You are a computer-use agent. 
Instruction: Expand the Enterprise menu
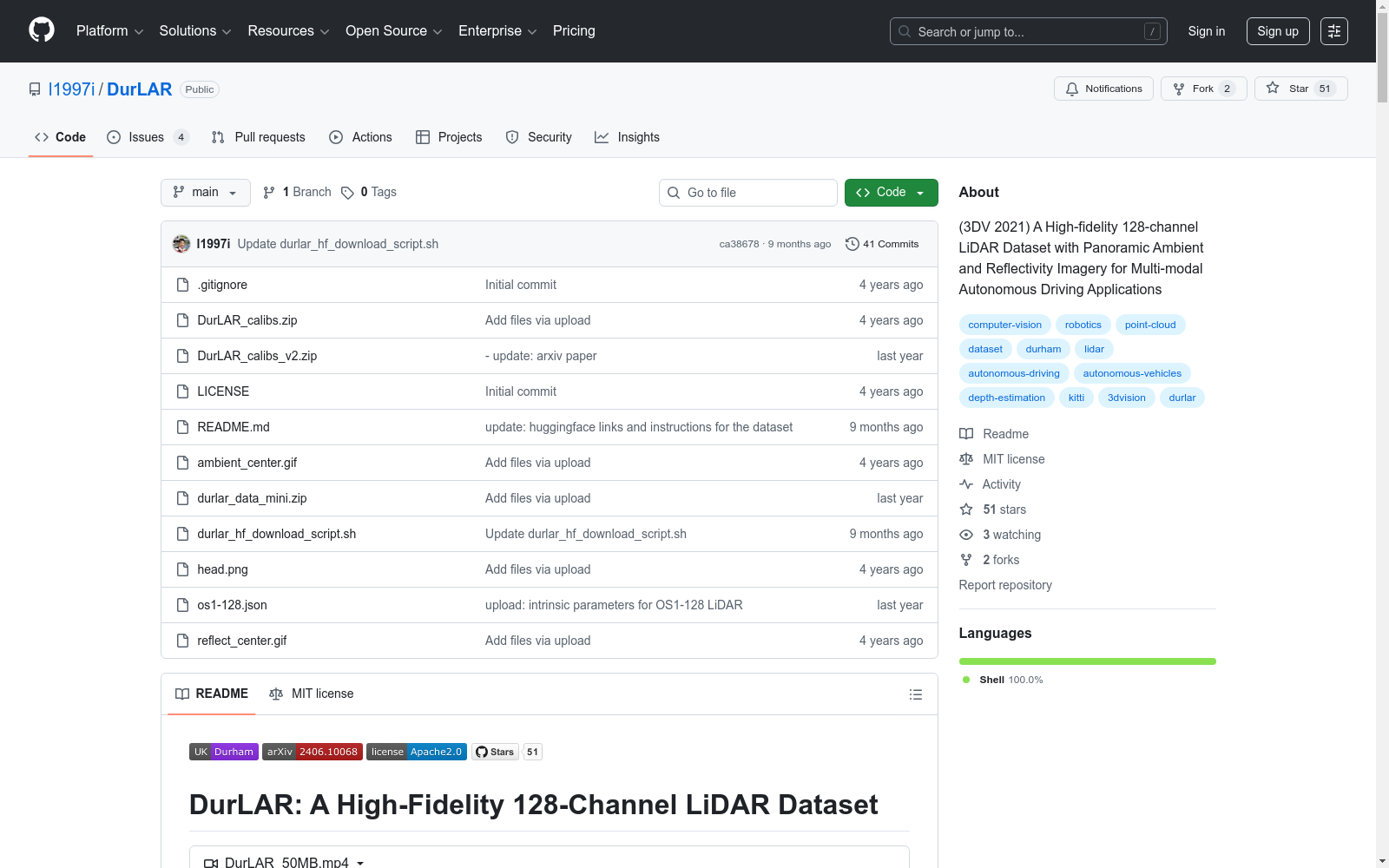[x=497, y=31]
